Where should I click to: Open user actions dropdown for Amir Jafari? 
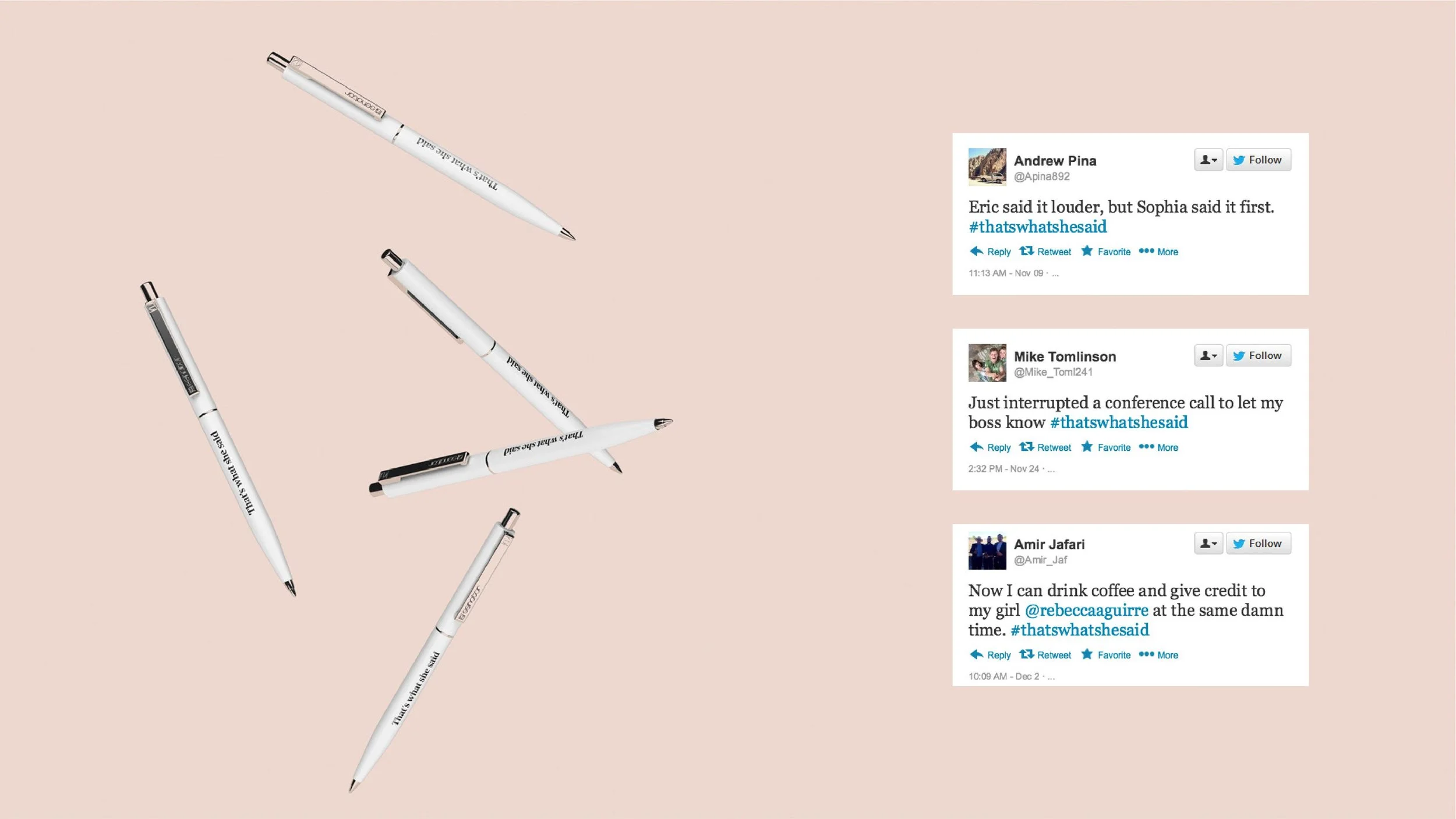pos(1208,543)
